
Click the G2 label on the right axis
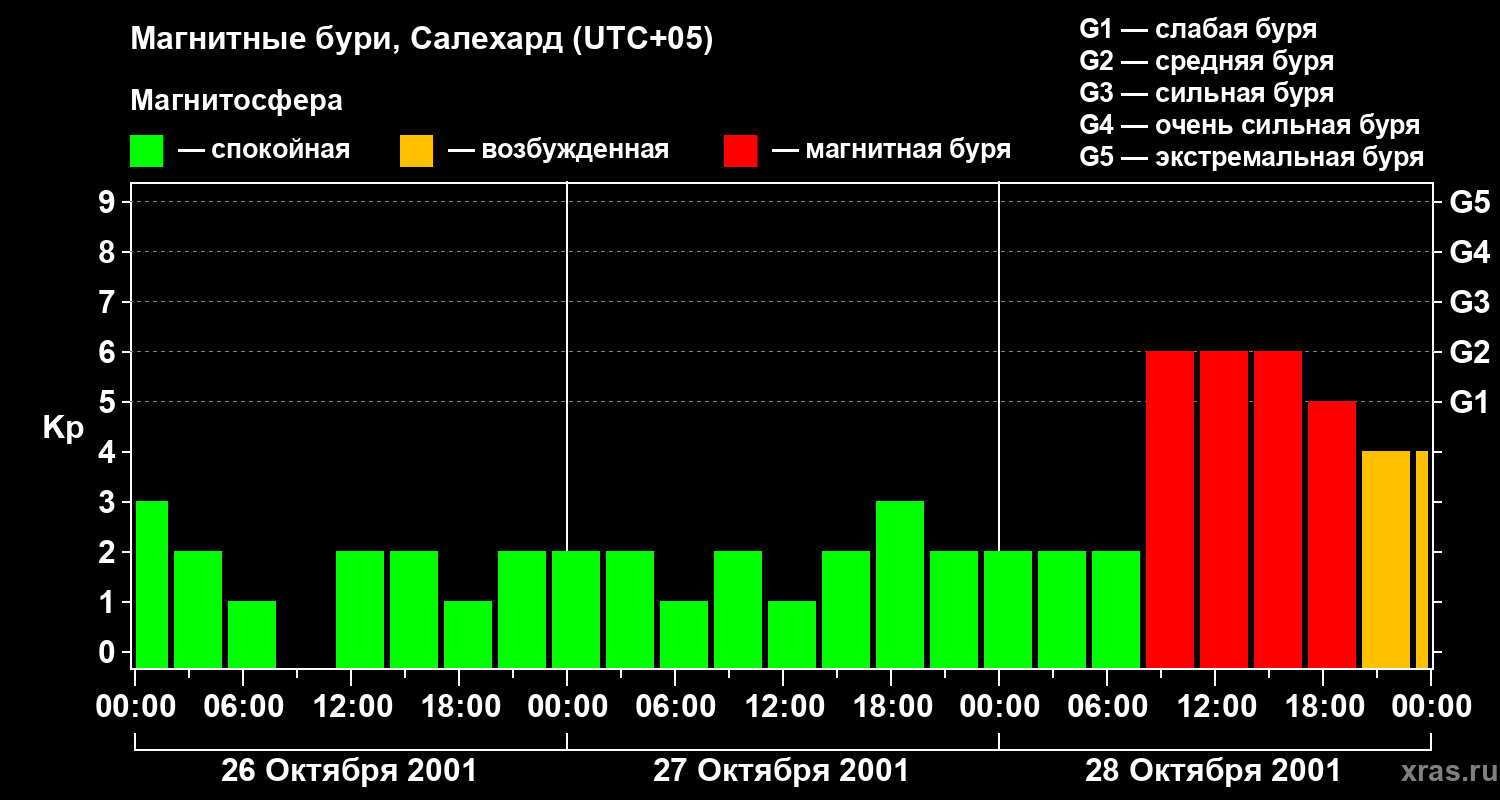coord(1469,352)
